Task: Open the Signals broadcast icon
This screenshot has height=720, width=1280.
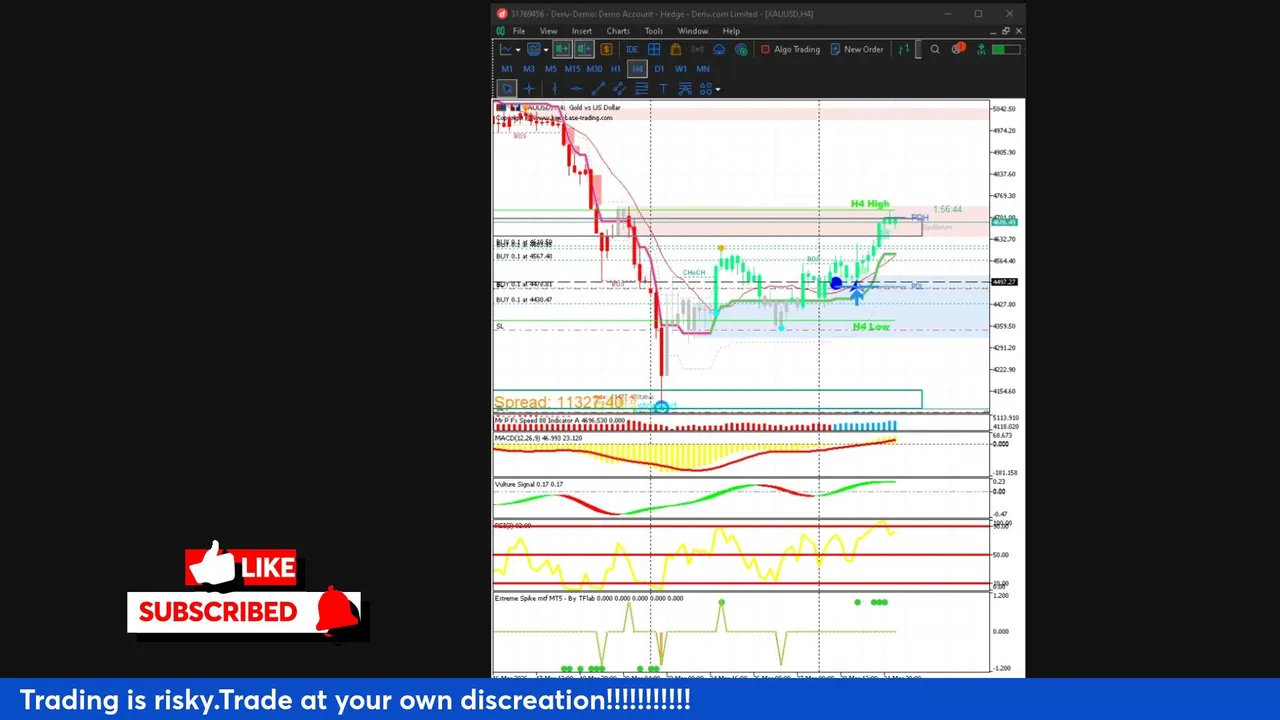Action: pos(697,49)
